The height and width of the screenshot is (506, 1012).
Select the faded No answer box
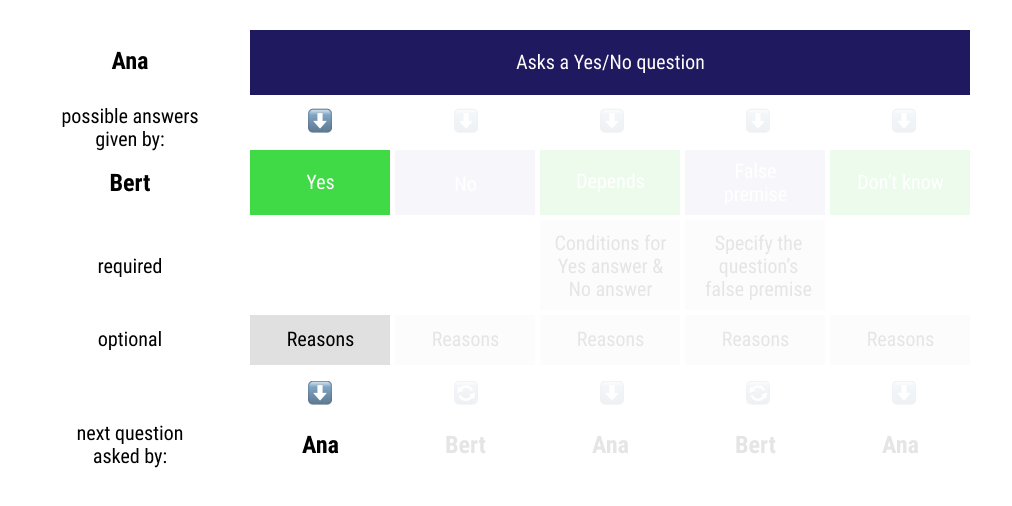point(465,183)
